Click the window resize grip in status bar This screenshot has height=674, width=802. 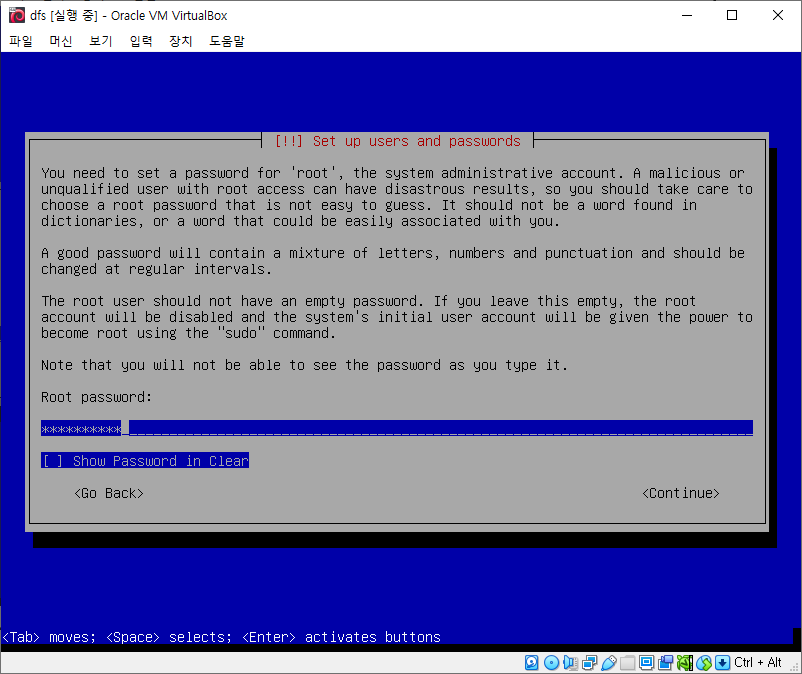[x=794, y=667]
